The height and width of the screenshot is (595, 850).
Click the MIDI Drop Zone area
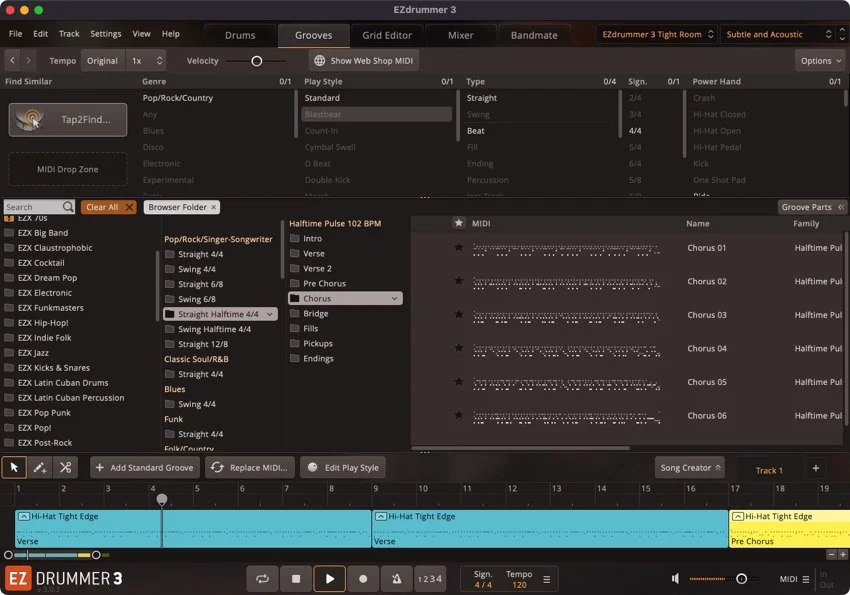point(68,169)
